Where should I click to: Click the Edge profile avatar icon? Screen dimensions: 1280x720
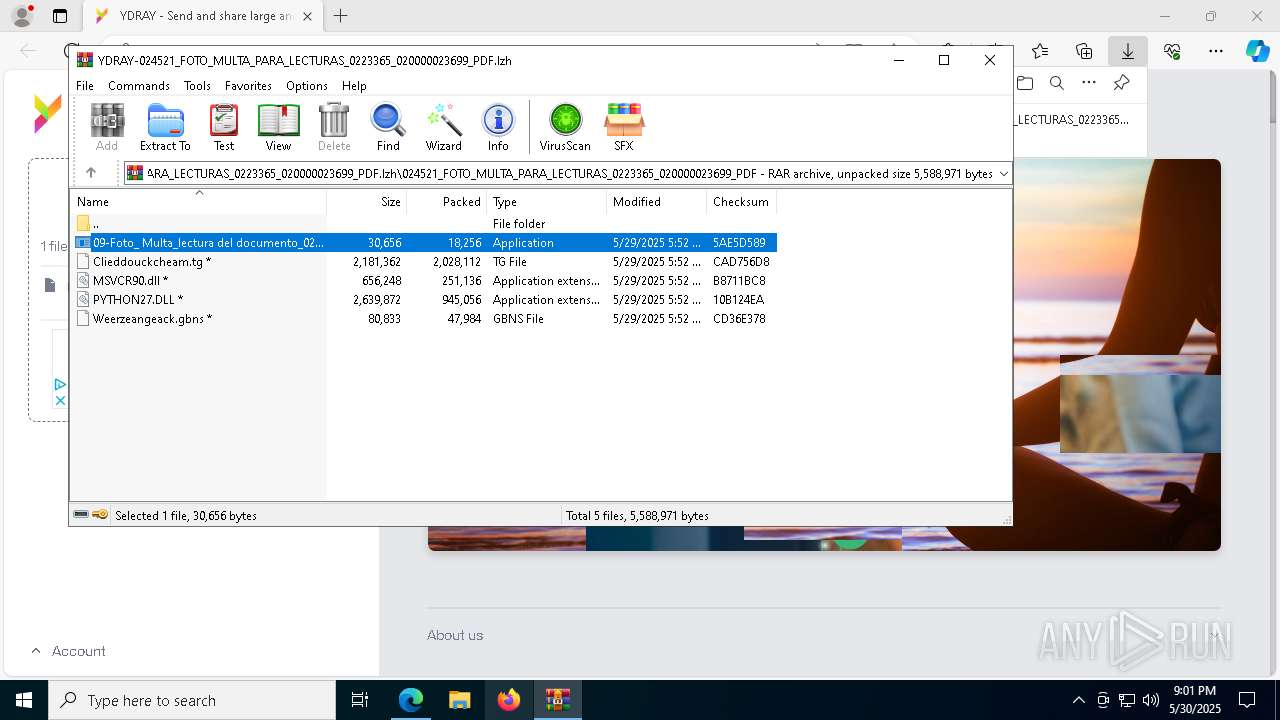point(22,16)
